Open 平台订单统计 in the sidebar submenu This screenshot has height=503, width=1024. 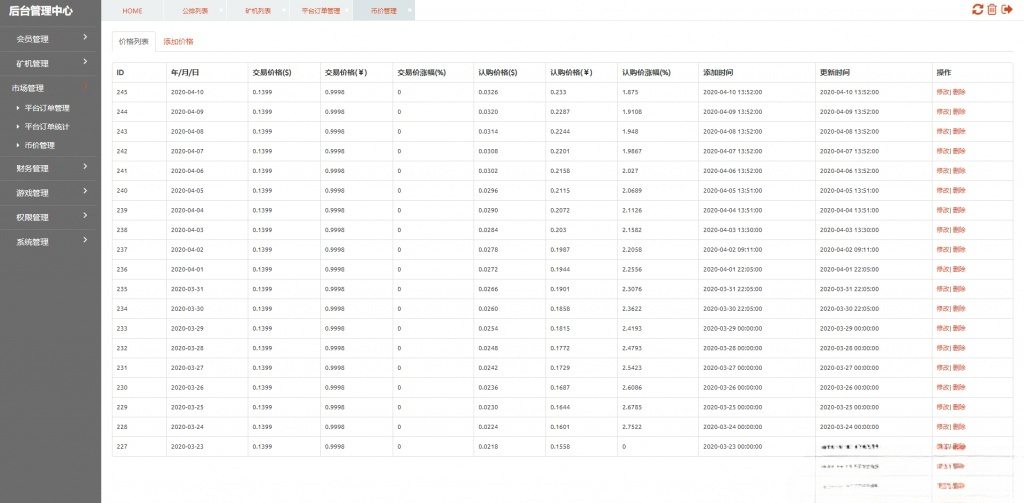pos(47,127)
